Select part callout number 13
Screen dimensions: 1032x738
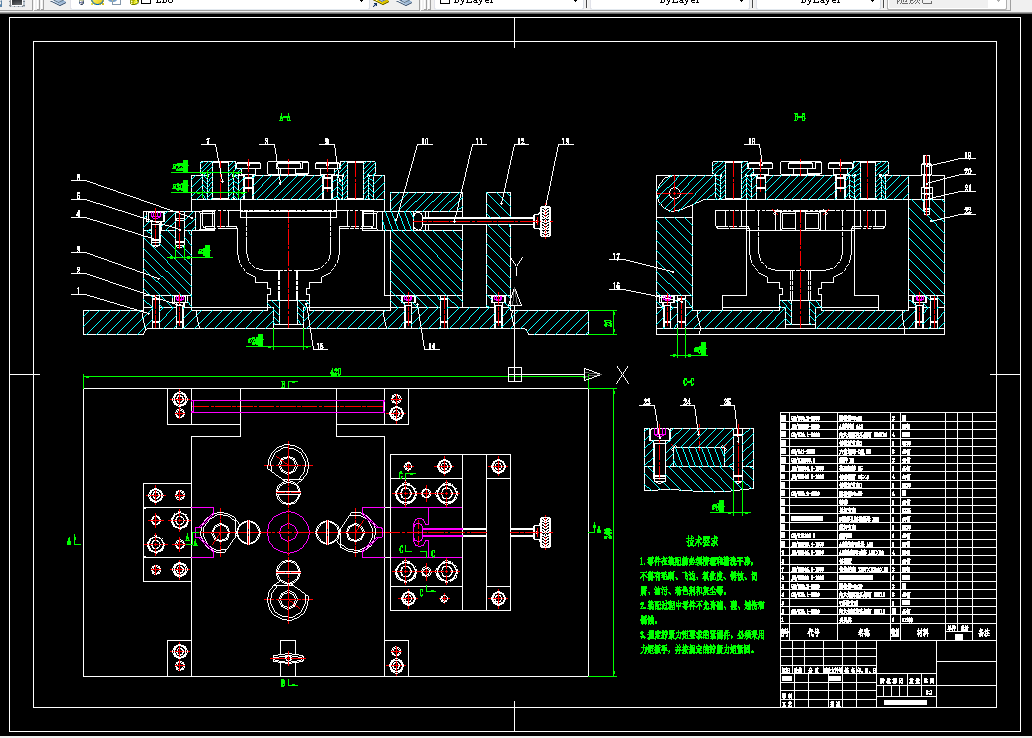565,142
